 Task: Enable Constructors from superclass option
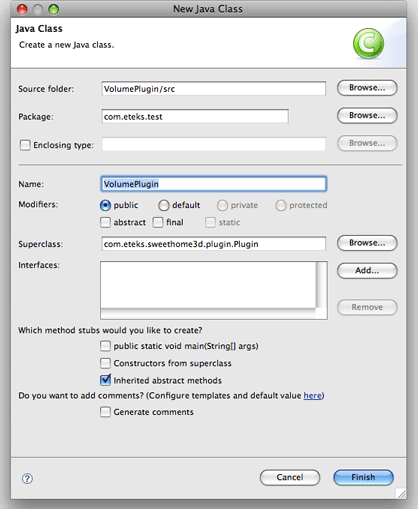[x=105, y=363]
